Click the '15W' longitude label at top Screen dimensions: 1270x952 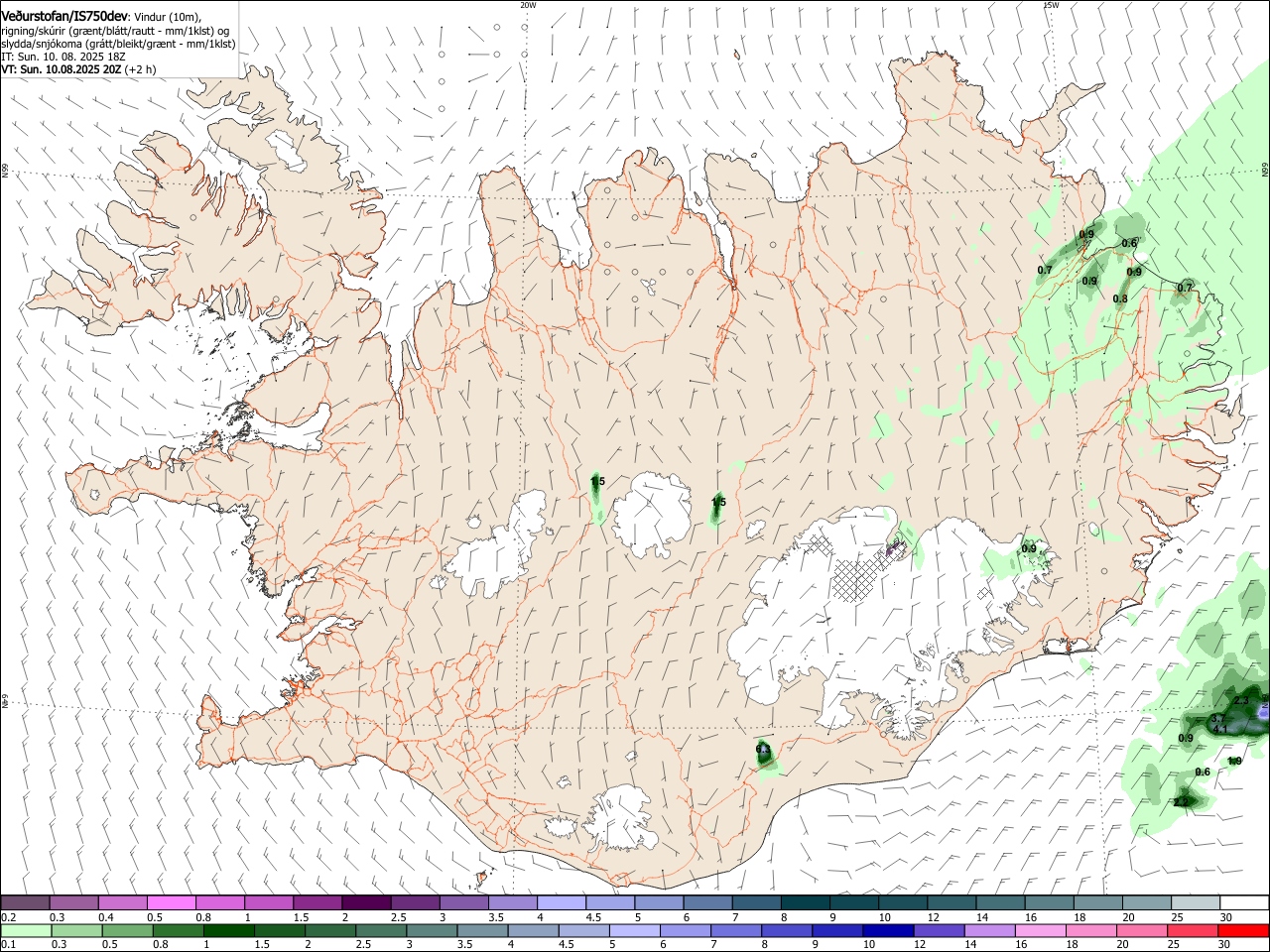pos(1050,5)
